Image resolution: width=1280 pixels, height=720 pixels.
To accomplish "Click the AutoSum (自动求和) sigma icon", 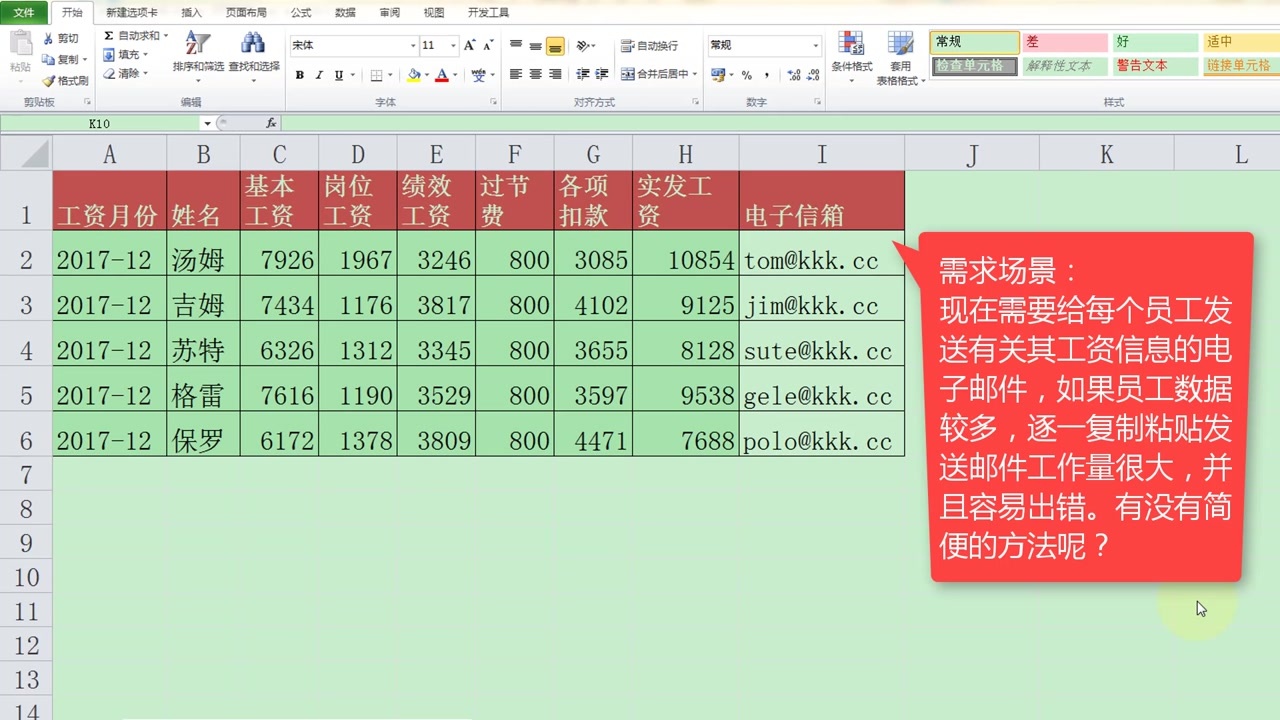I will click(109, 36).
